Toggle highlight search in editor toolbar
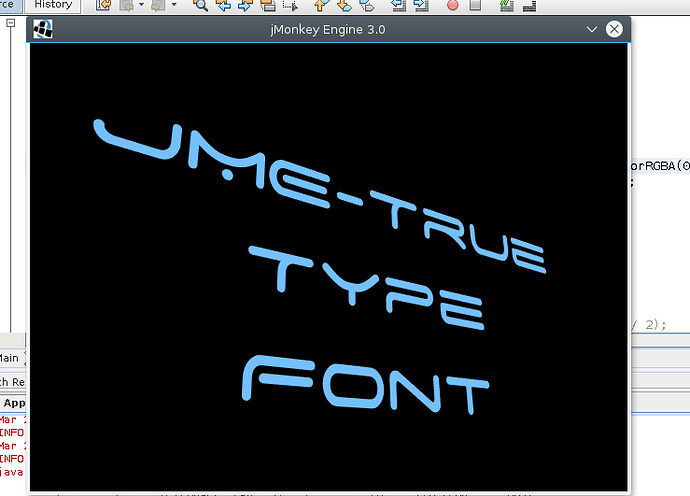The width and height of the screenshot is (690, 496). click(x=268, y=5)
